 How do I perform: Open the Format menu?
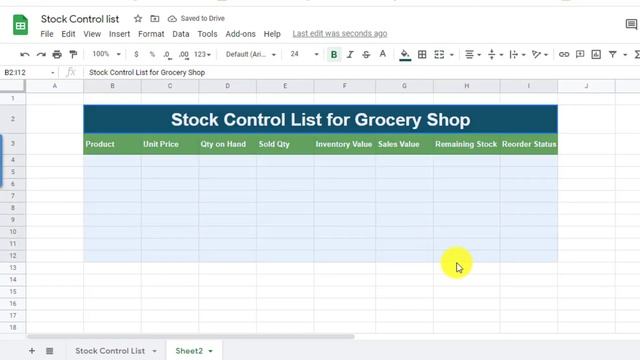coord(151,34)
